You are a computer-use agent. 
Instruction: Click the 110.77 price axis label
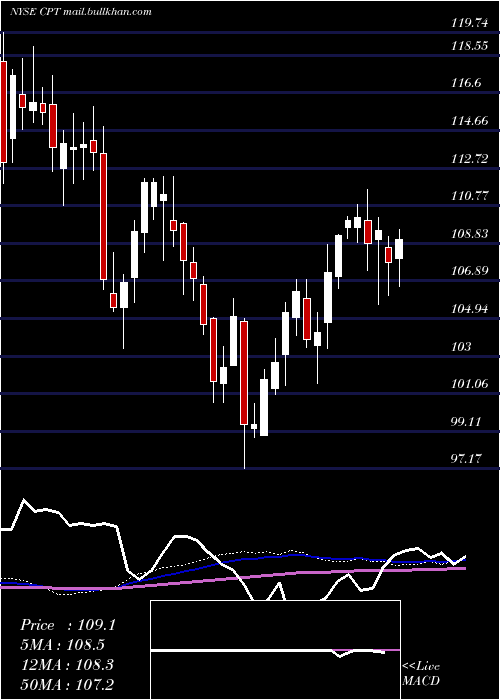469,196
